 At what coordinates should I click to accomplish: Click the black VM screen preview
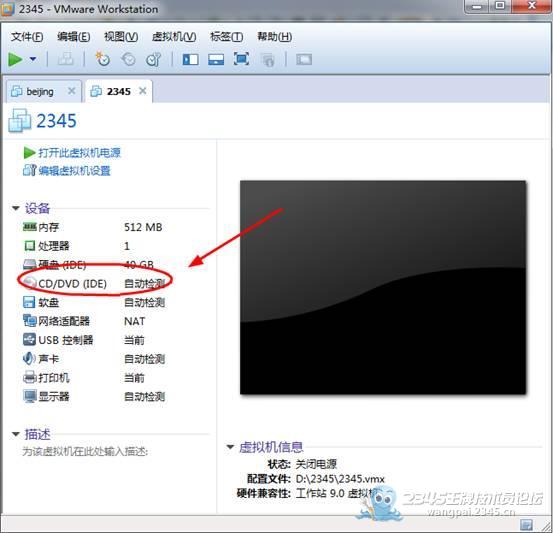pos(383,287)
